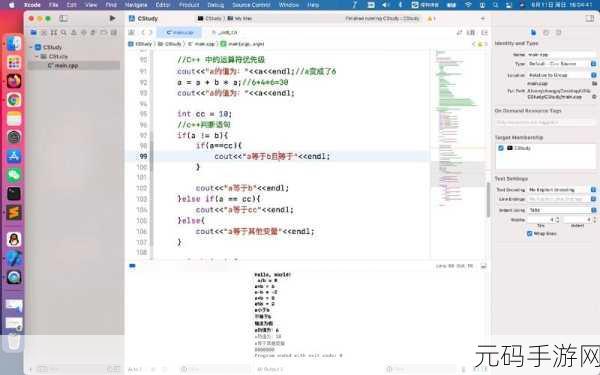The height and width of the screenshot is (375, 600).
Task: Open the issue navigator warning icon
Action: click(x=74, y=33)
